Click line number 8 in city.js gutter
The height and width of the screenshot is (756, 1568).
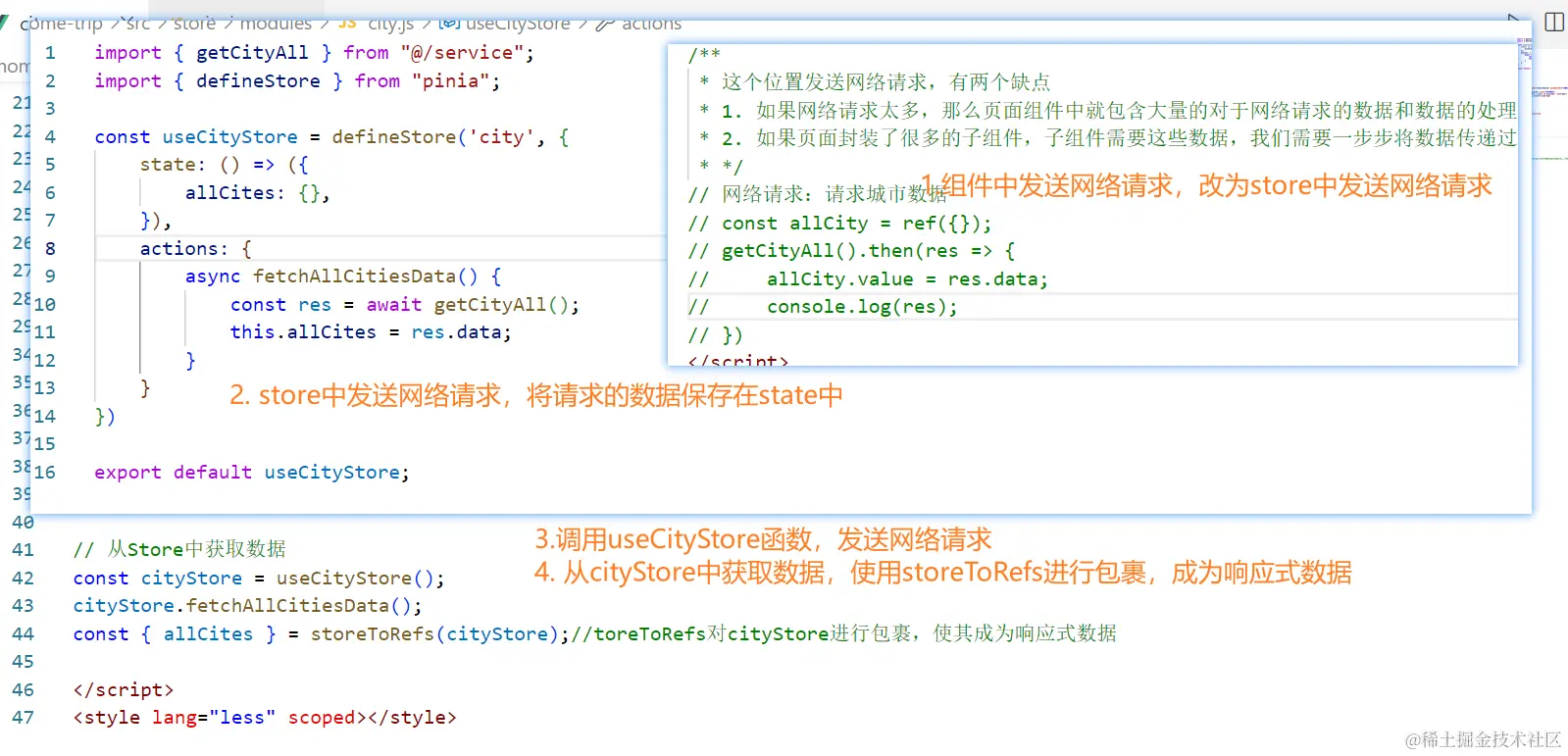[x=50, y=248]
